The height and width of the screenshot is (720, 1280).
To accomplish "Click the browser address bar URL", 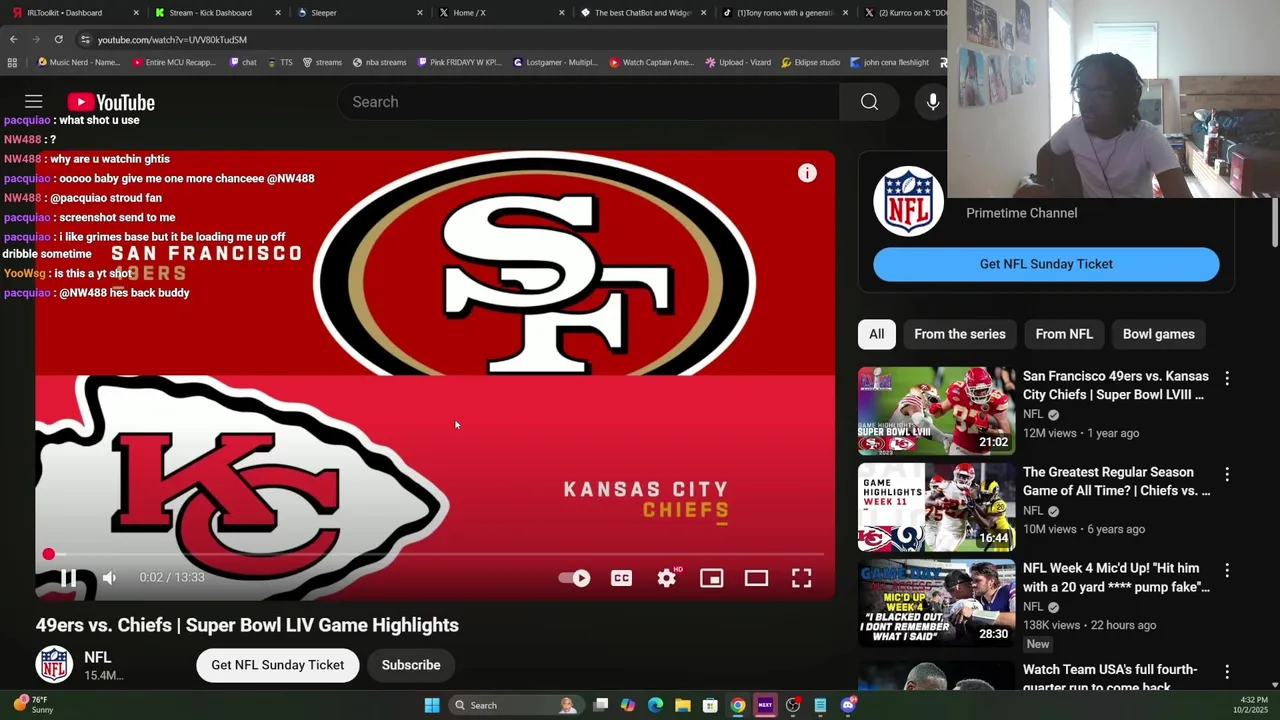I will [x=172, y=39].
